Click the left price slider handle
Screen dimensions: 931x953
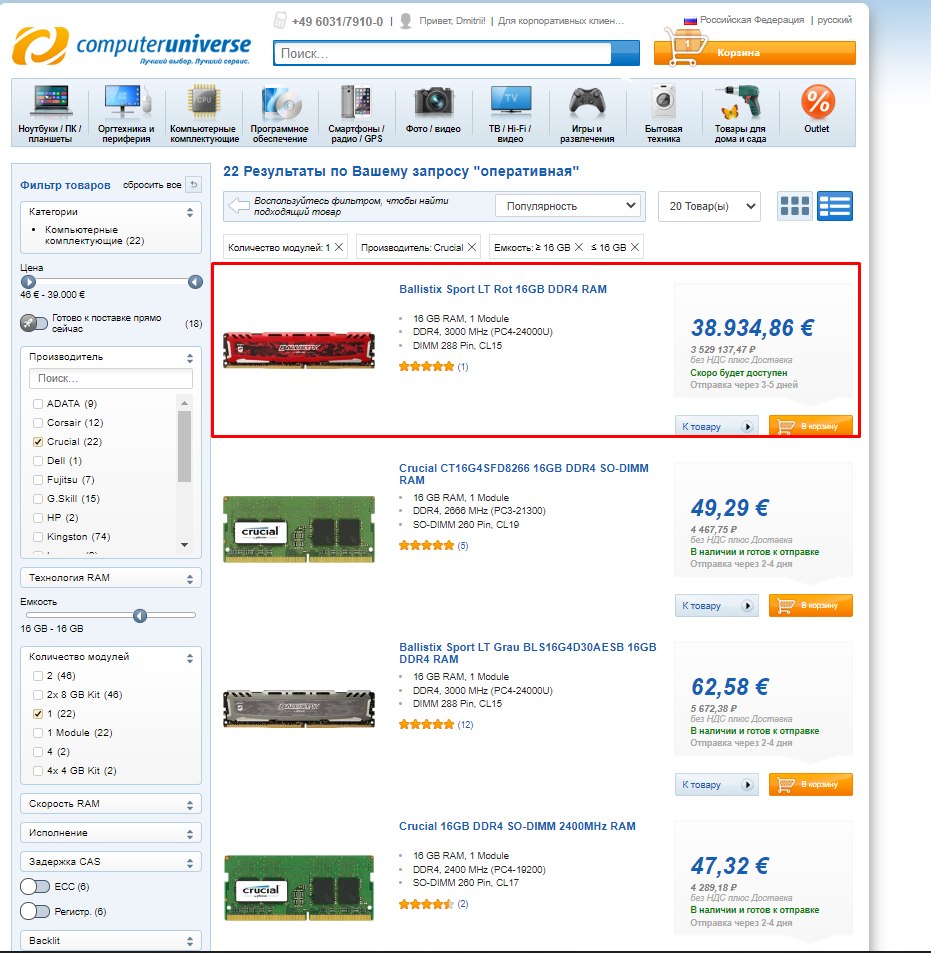[x=28, y=281]
